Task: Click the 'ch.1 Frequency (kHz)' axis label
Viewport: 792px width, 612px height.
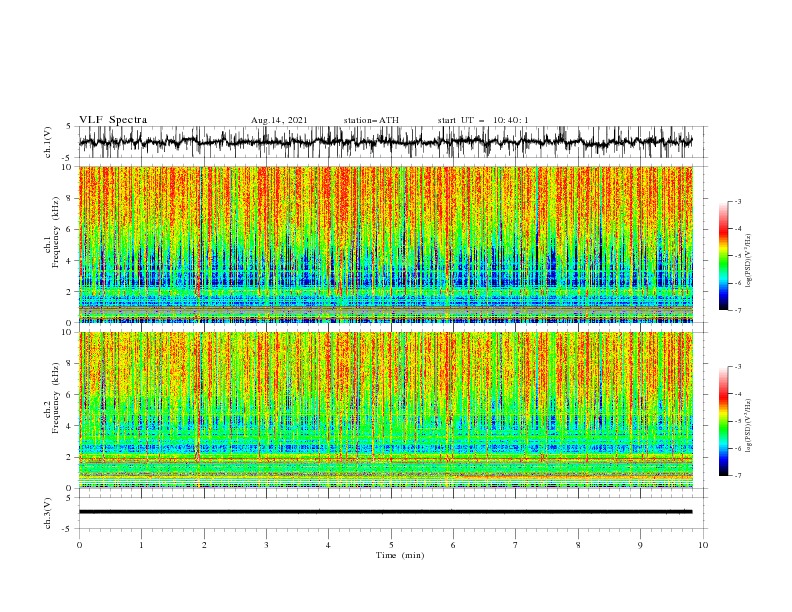Action: coord(52,231)
